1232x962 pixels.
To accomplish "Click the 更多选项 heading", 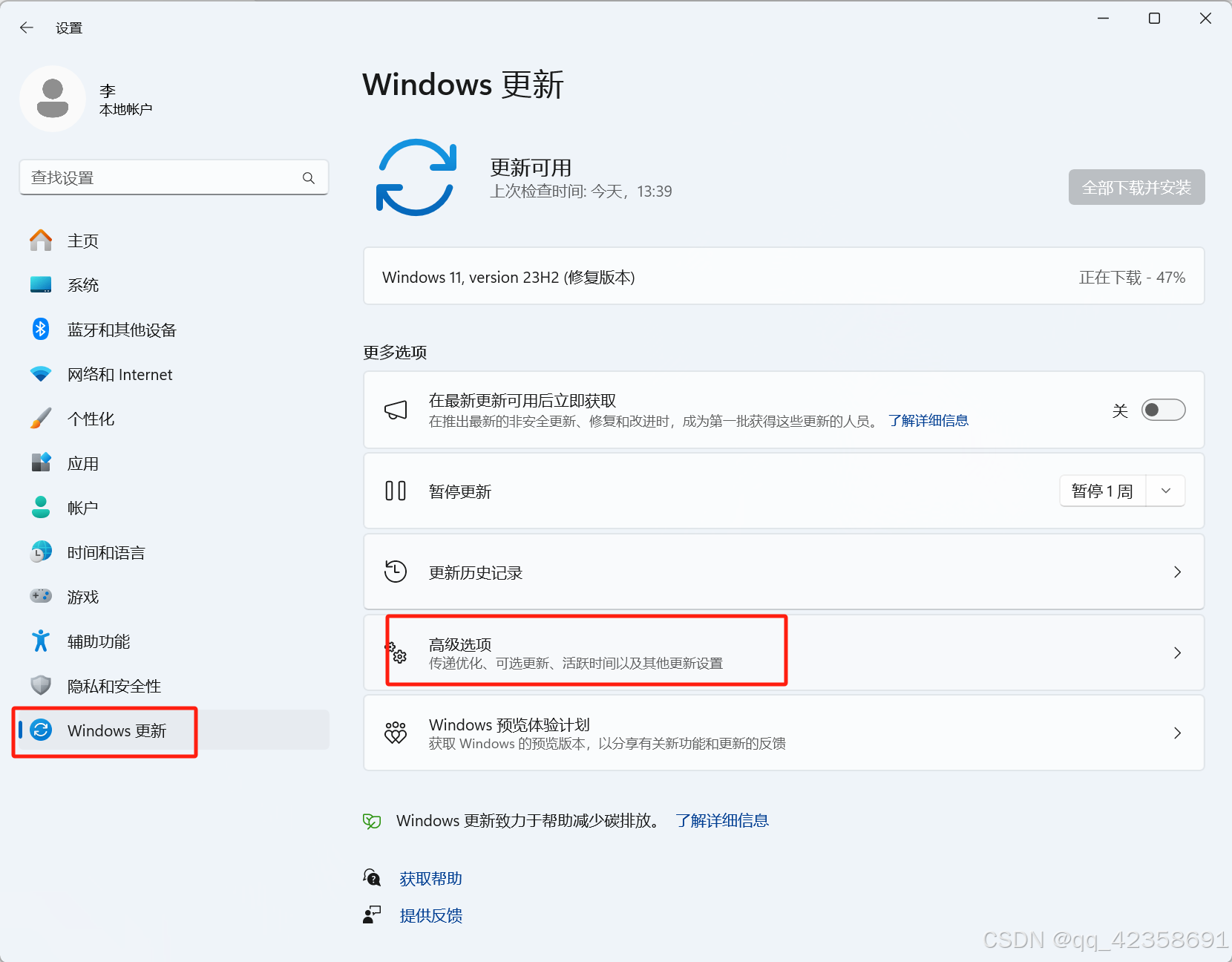I will coord(395,353).
